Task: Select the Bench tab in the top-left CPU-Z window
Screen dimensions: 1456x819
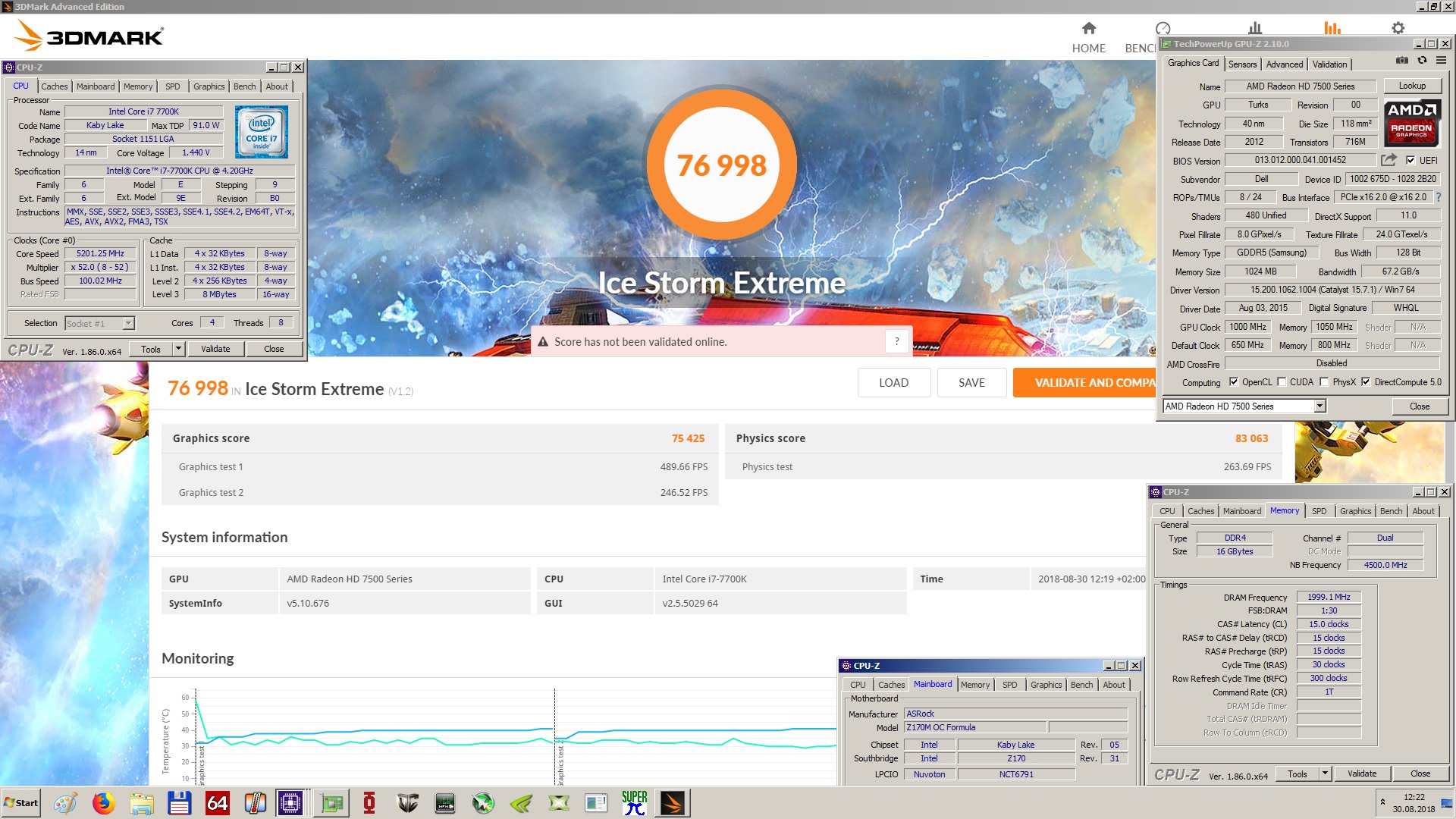Action: (x=244, y=86)
